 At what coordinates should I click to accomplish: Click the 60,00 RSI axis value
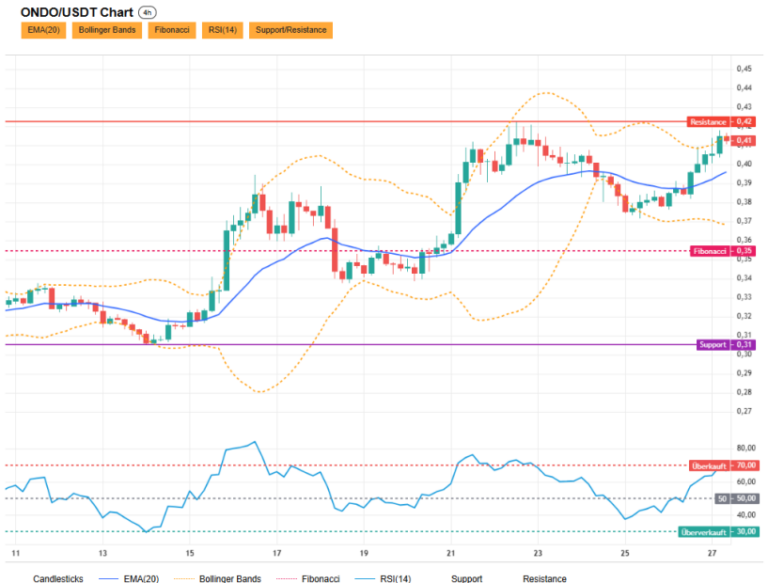(746, 482)
